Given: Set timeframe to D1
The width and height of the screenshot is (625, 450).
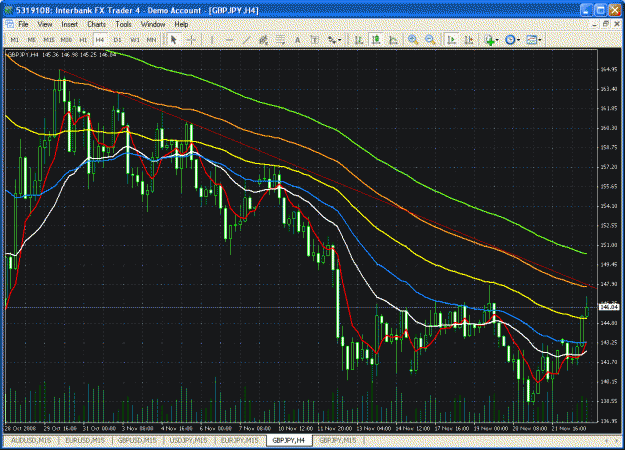Looking at the screenshot, I should click(x=117, y=40).
